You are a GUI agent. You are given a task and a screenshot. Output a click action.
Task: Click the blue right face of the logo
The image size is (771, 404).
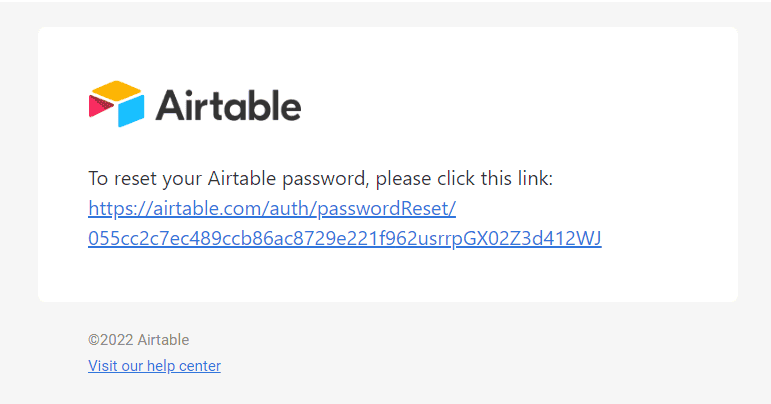[x=132, y=110]
